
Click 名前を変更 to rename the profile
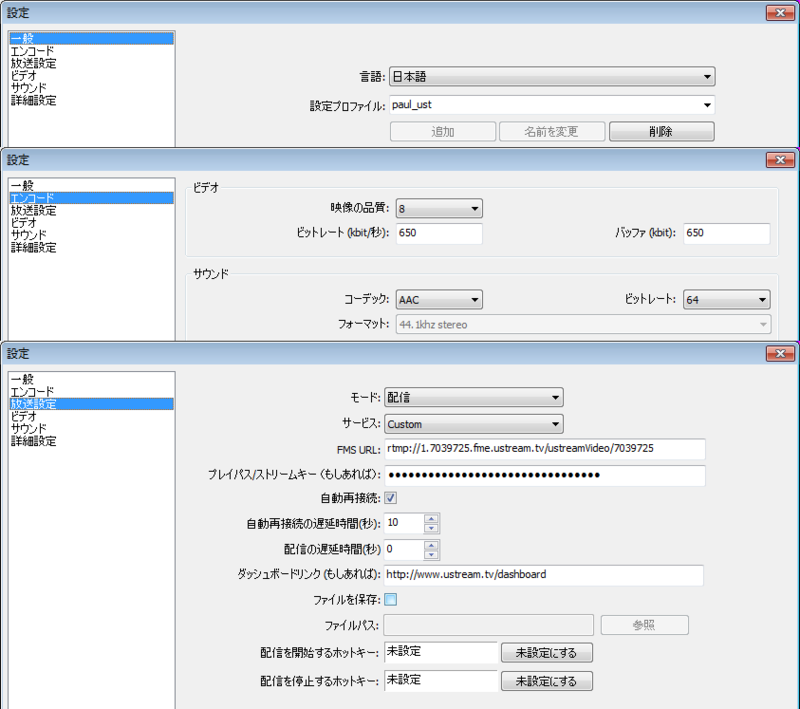point(552,131)
